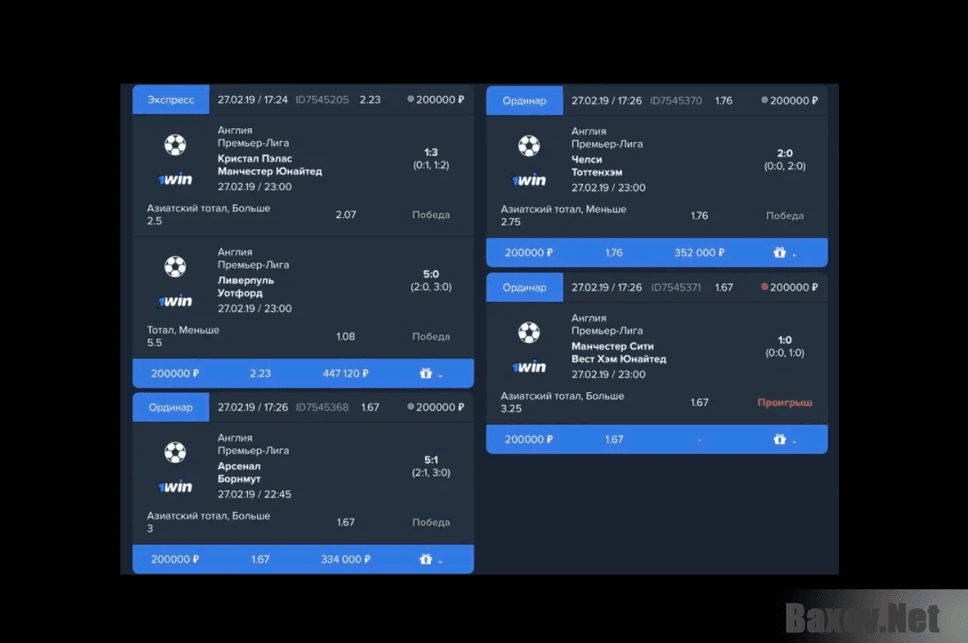Click the soccer ball icon for Арсенал match
The height and width of the screenshot is (643, 968).
(175, 453)
